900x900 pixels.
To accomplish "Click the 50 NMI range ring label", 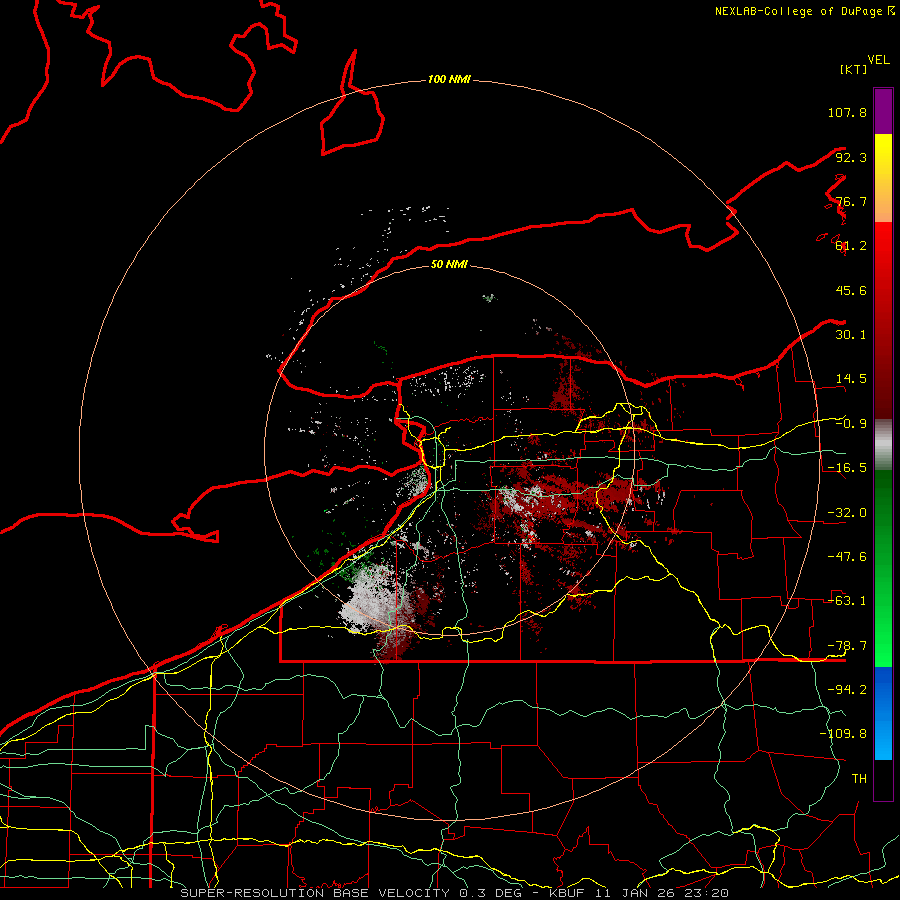I will click(449, 264).
